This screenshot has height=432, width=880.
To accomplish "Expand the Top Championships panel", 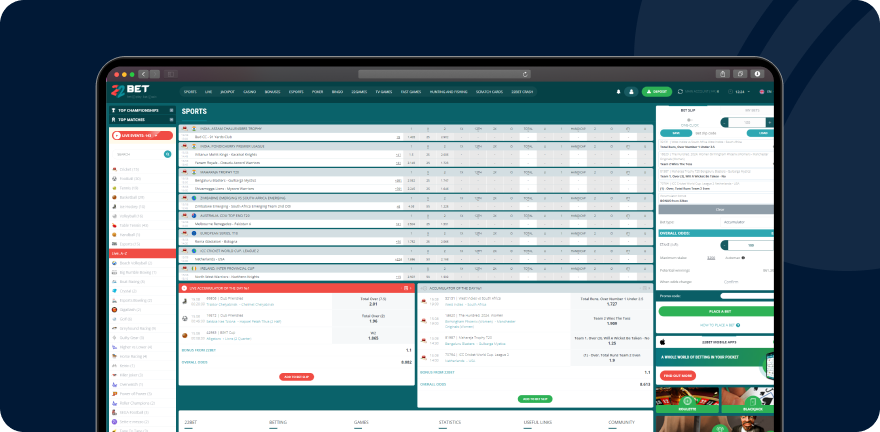I will tap(171, 111).
